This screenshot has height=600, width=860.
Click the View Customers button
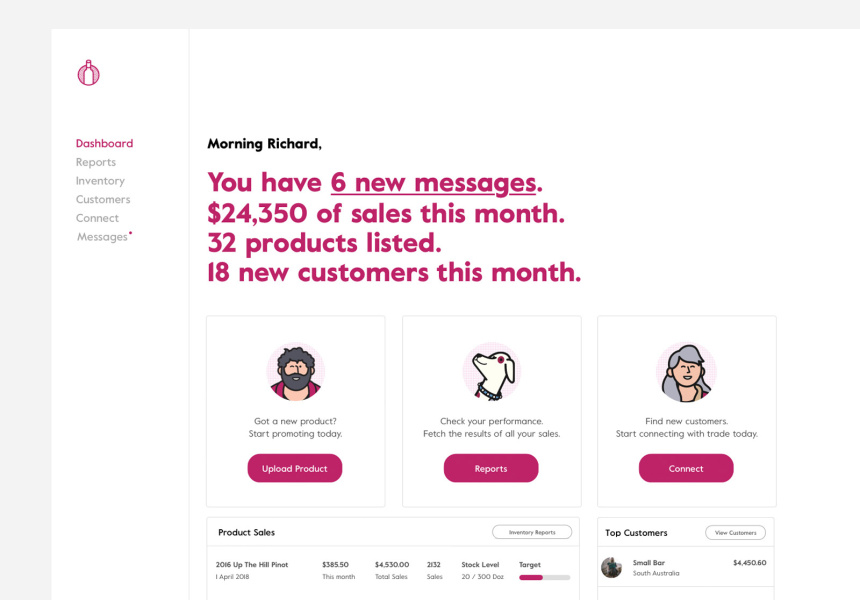[x=735, y=533]
